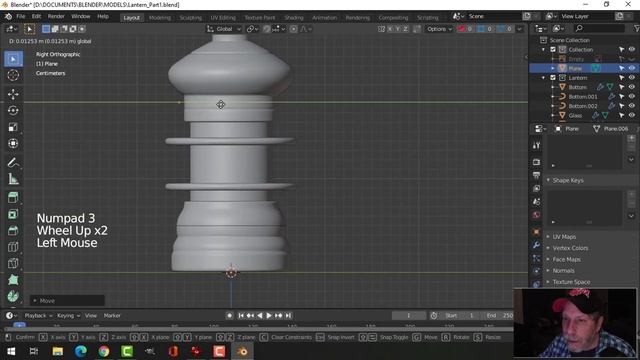Select the Knife tool
Image resolution: width=640 pixels, height=360 pixels.
coord(13,263)
